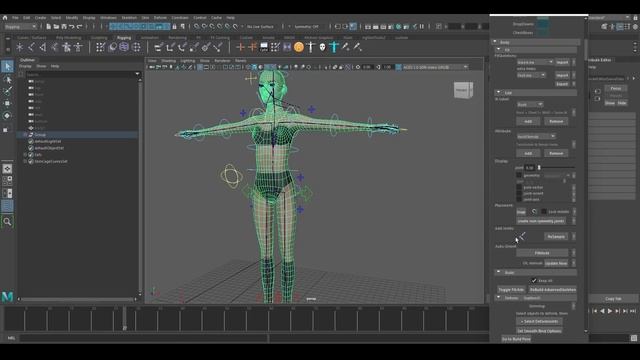Click the Export button
Image resolution: width=640 pixels, height=360 pixels.
pos(562,84)
